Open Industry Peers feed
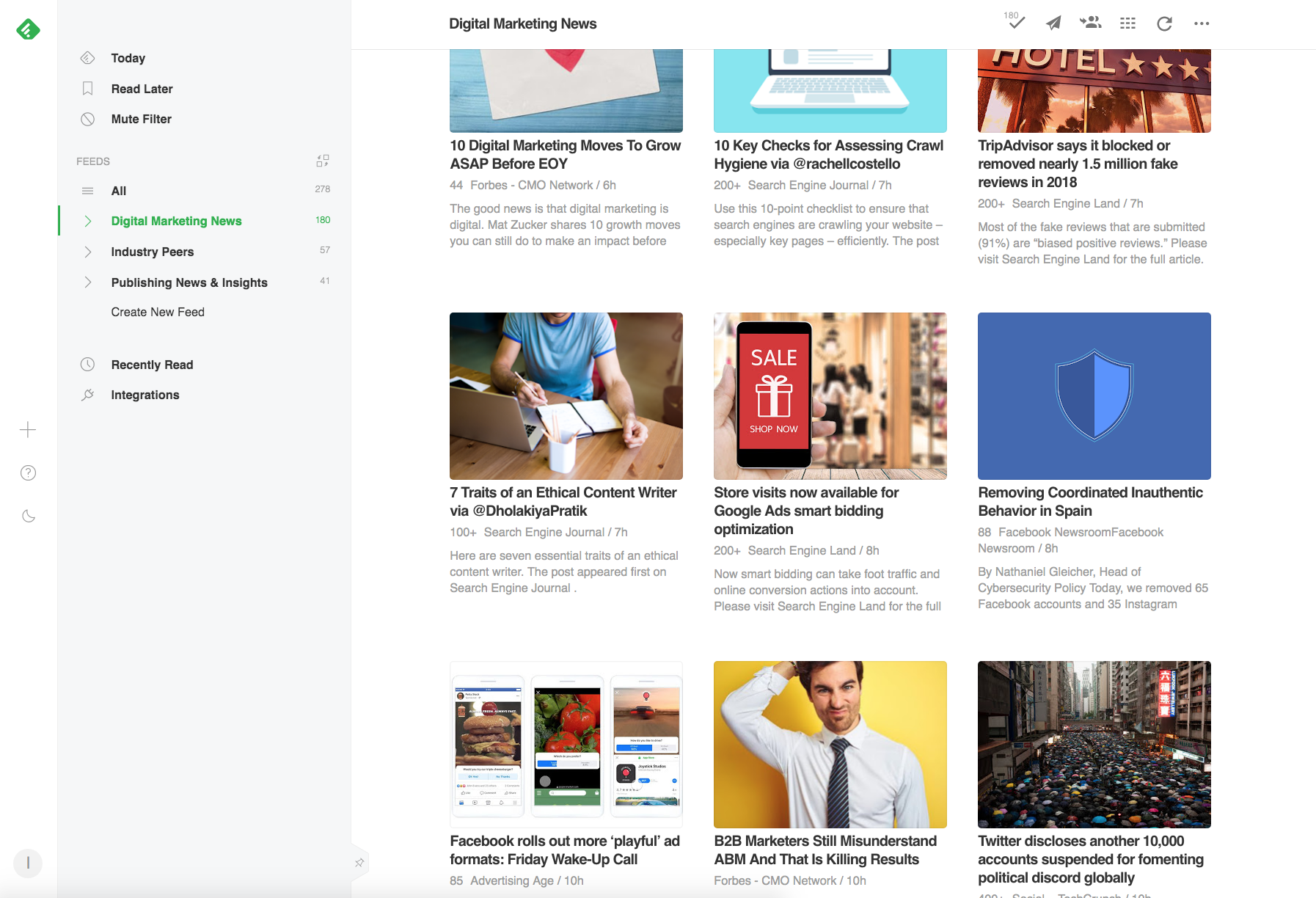Viewport: 1316px width, 898px height. pos(152,252)
